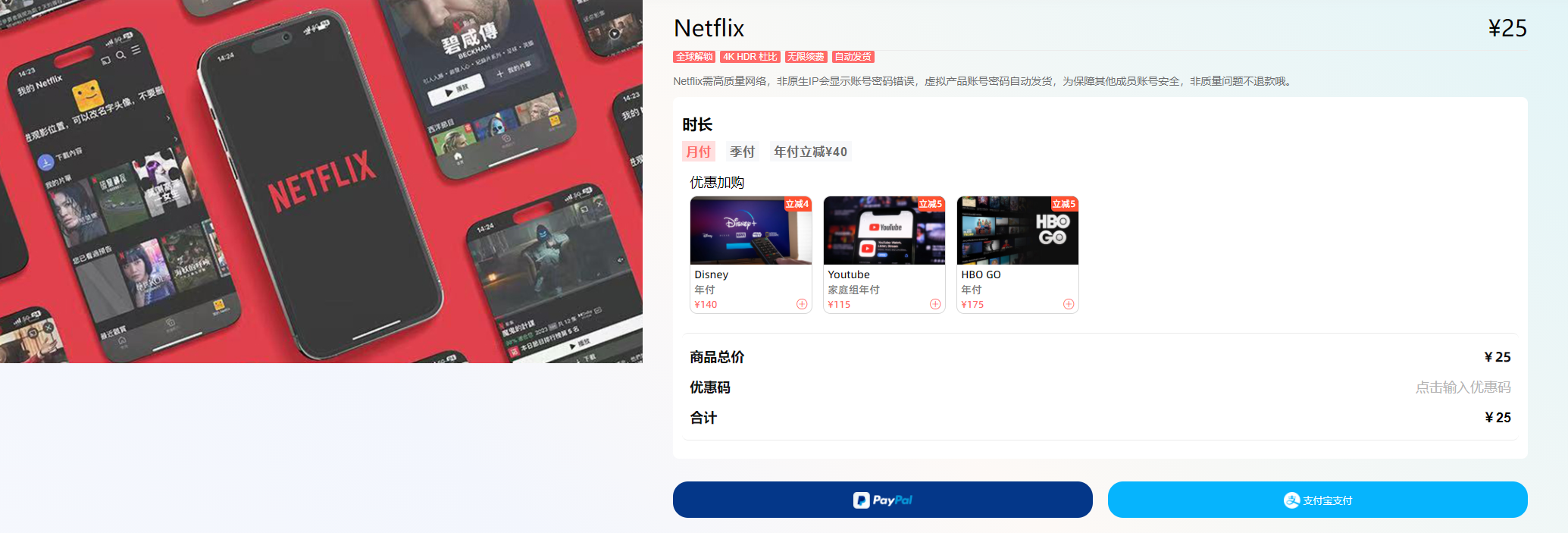Click the 4K HDR 杜比 tag

[x=750, y=57]
